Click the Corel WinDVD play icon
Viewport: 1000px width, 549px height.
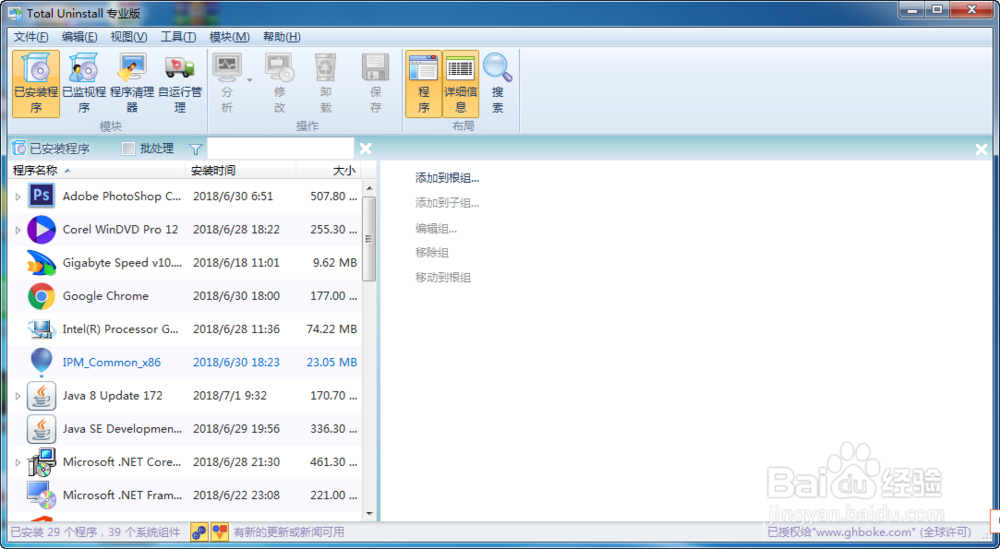(x=41, y=230)
